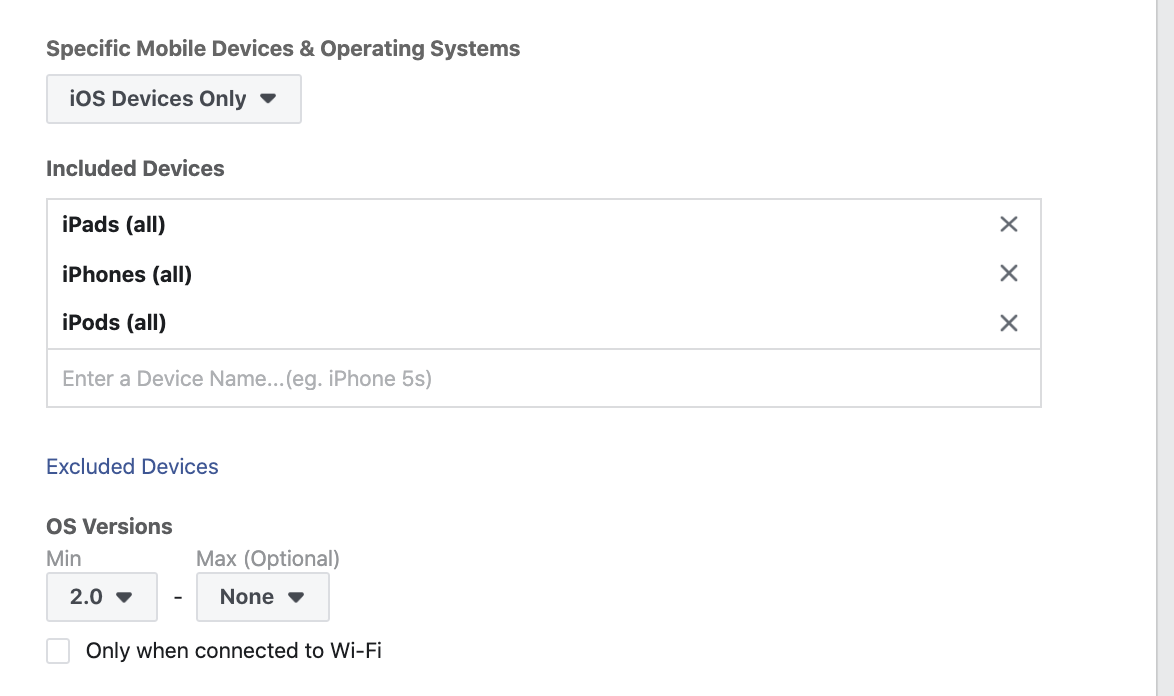
Task: Remove iPhones (all) with its X icon
Action: coord(1009,273)
